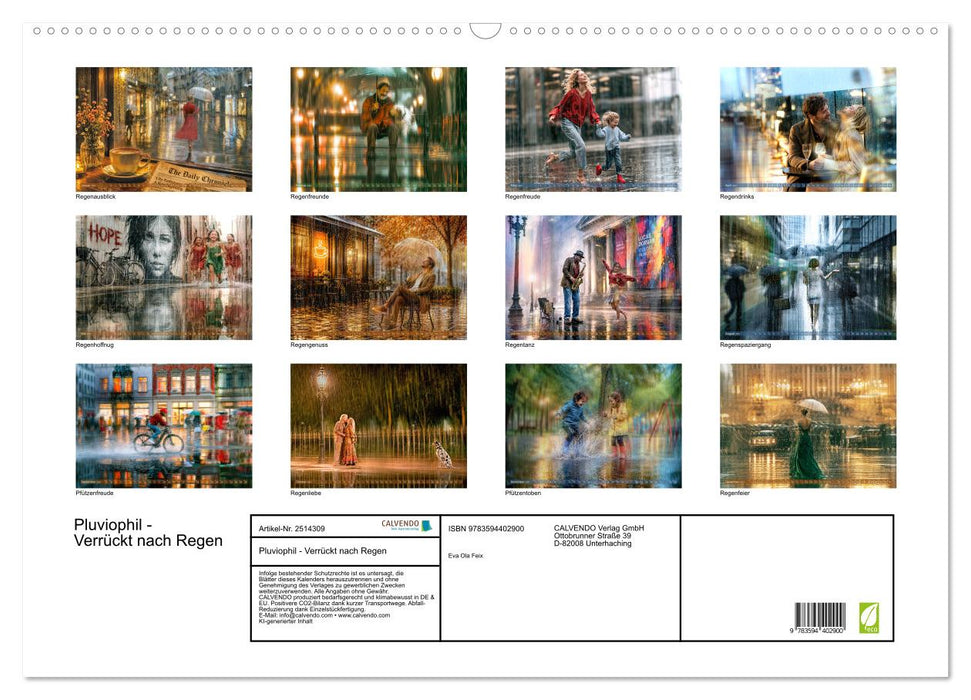Select the Regenfeier green dress picture

(x=808, y=426)
